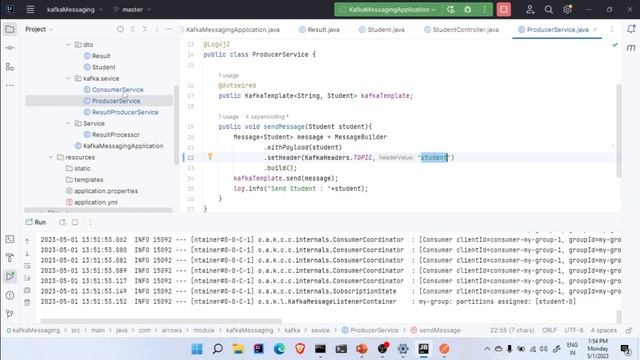Open the main hamburger menu

pos(30,9)
